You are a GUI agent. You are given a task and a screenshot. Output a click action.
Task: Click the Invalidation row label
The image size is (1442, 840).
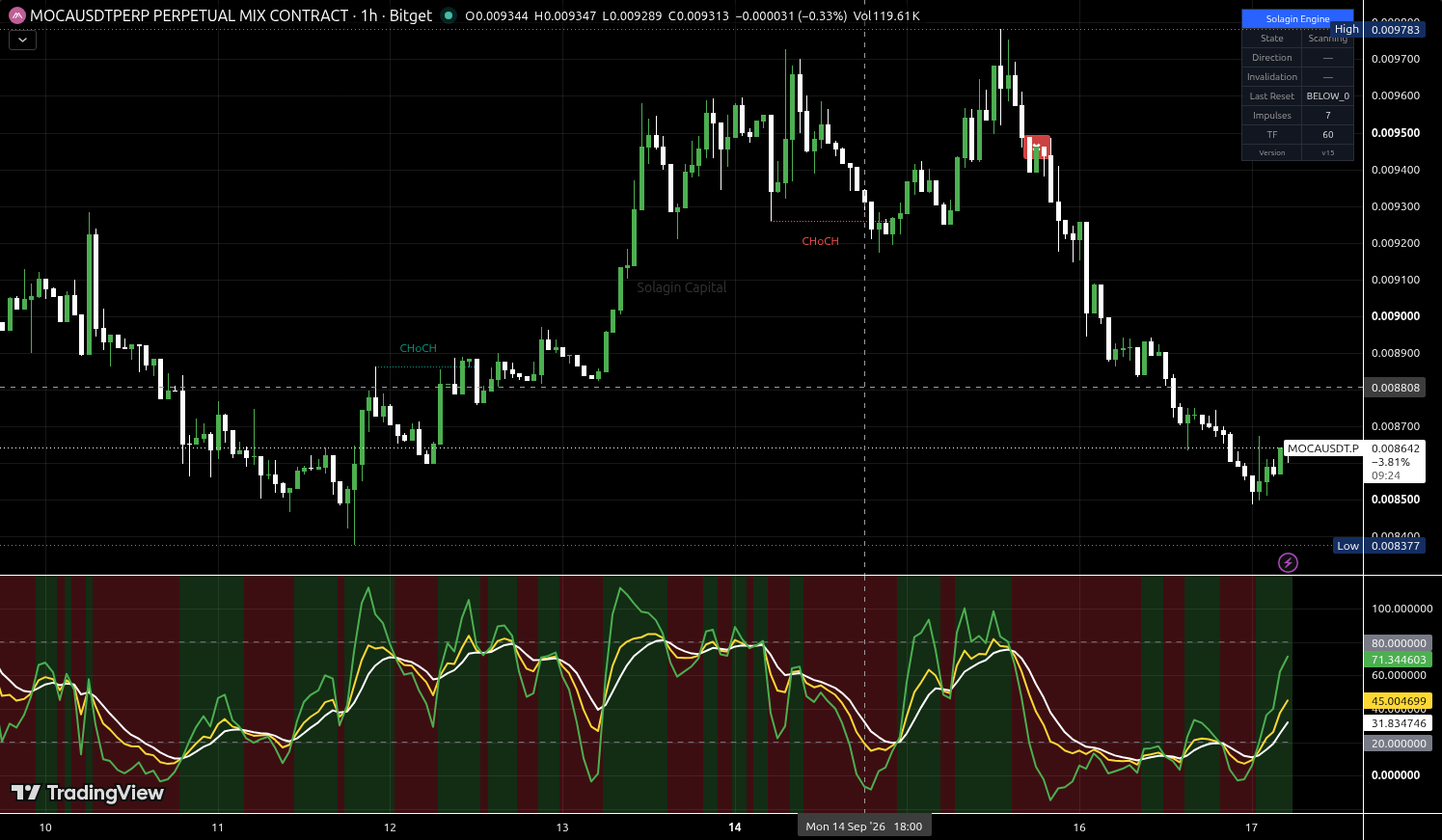click(1271, 77)
